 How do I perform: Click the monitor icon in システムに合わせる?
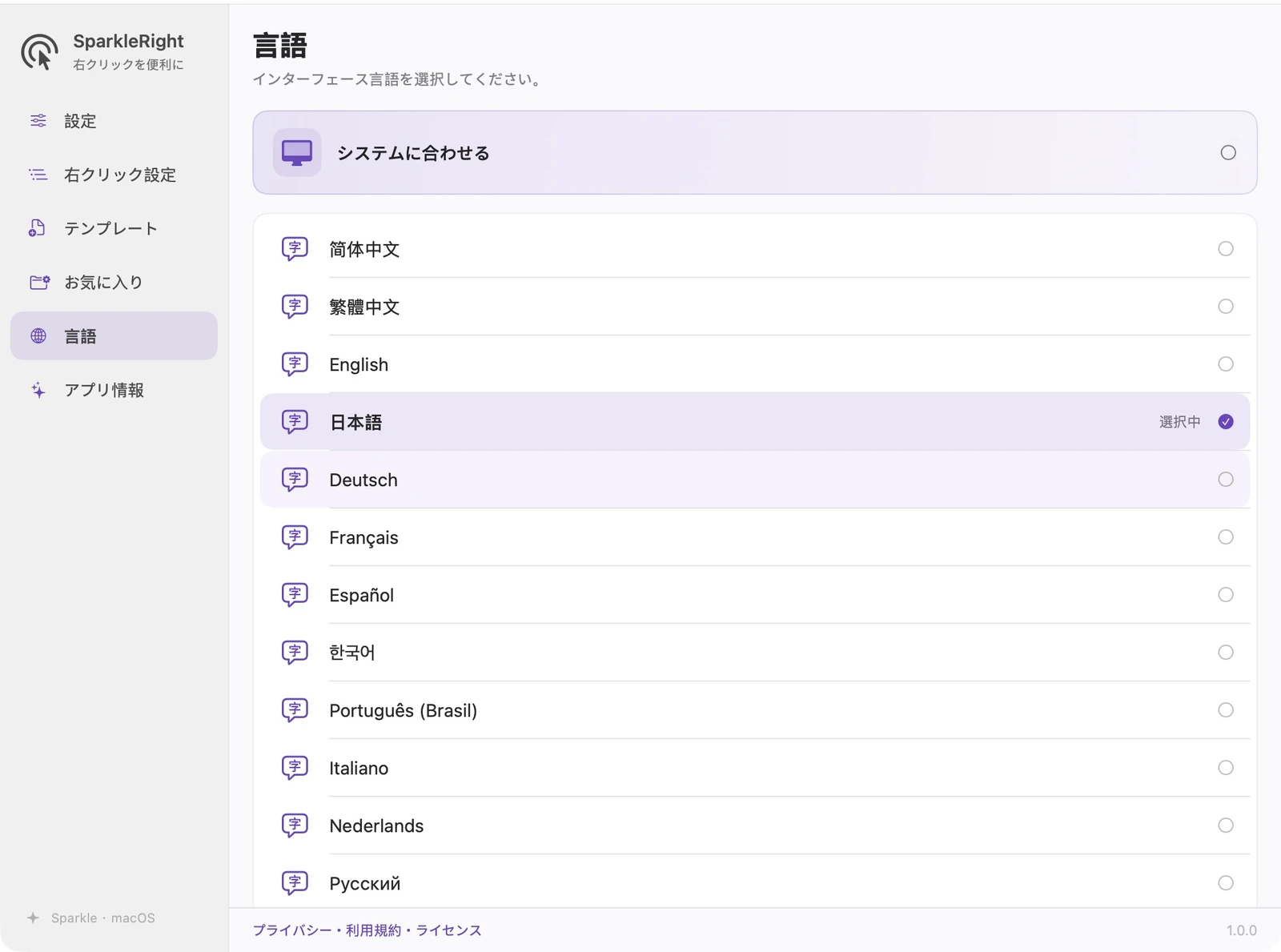coord(297,152)
